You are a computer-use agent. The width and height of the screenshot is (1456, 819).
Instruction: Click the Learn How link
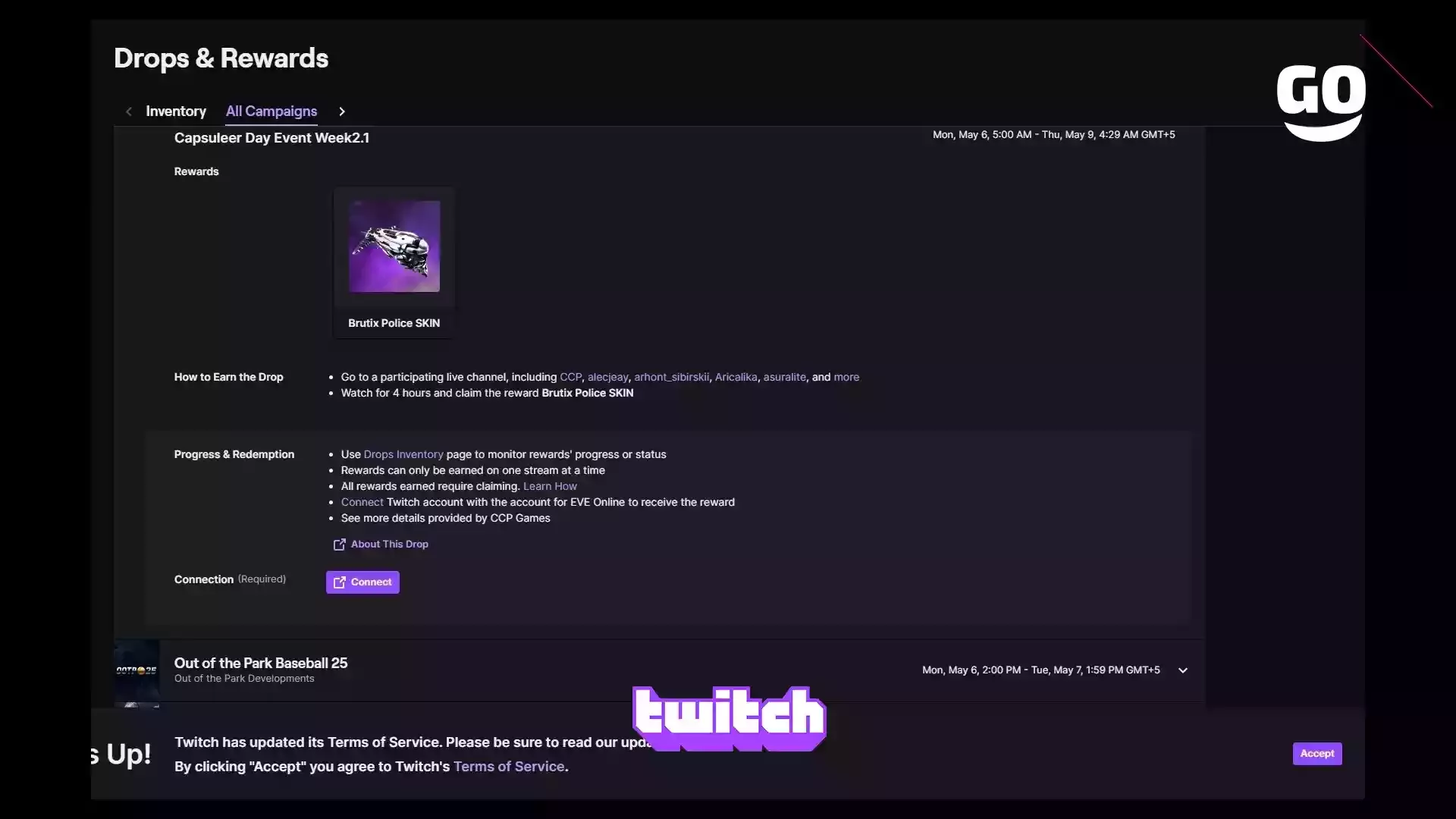point(550,486)
